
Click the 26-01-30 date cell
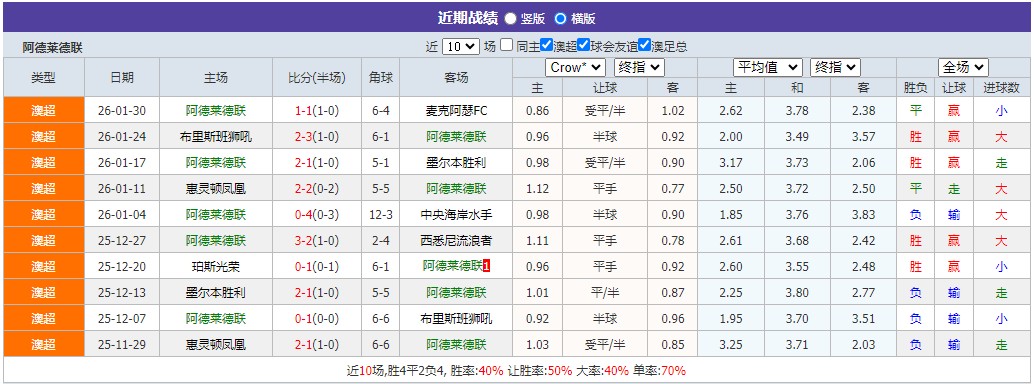pyautogui.click(x=122, y=111)
